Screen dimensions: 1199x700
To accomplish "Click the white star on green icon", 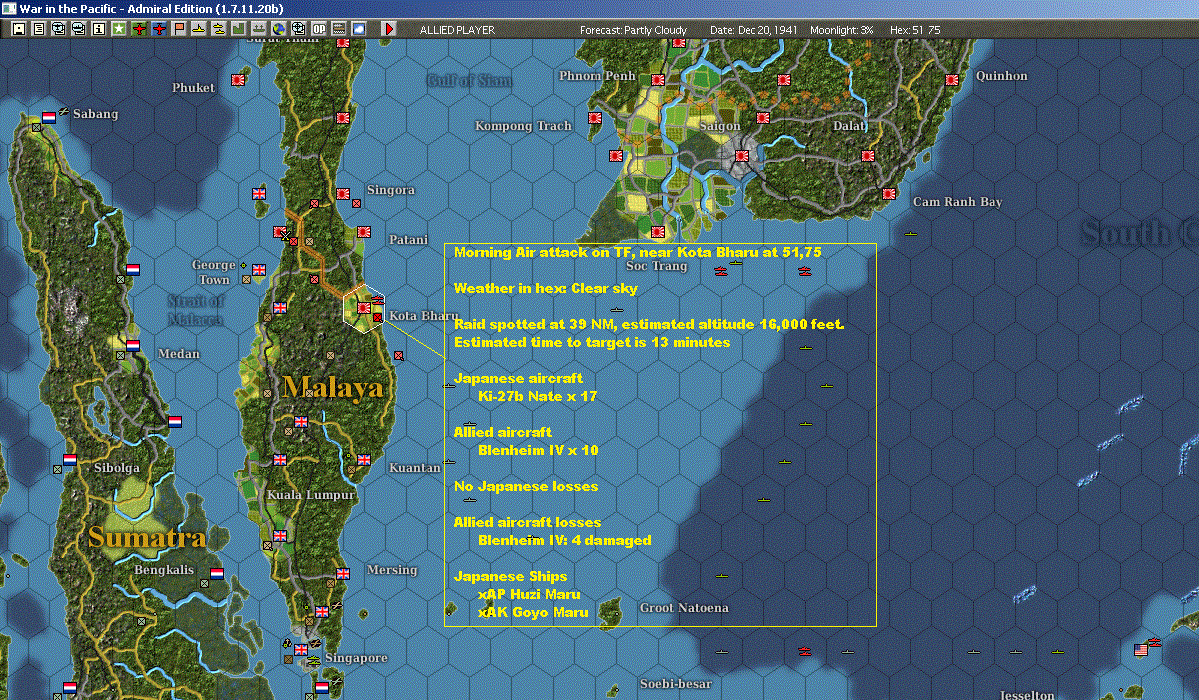I will [x=119, y=29].
